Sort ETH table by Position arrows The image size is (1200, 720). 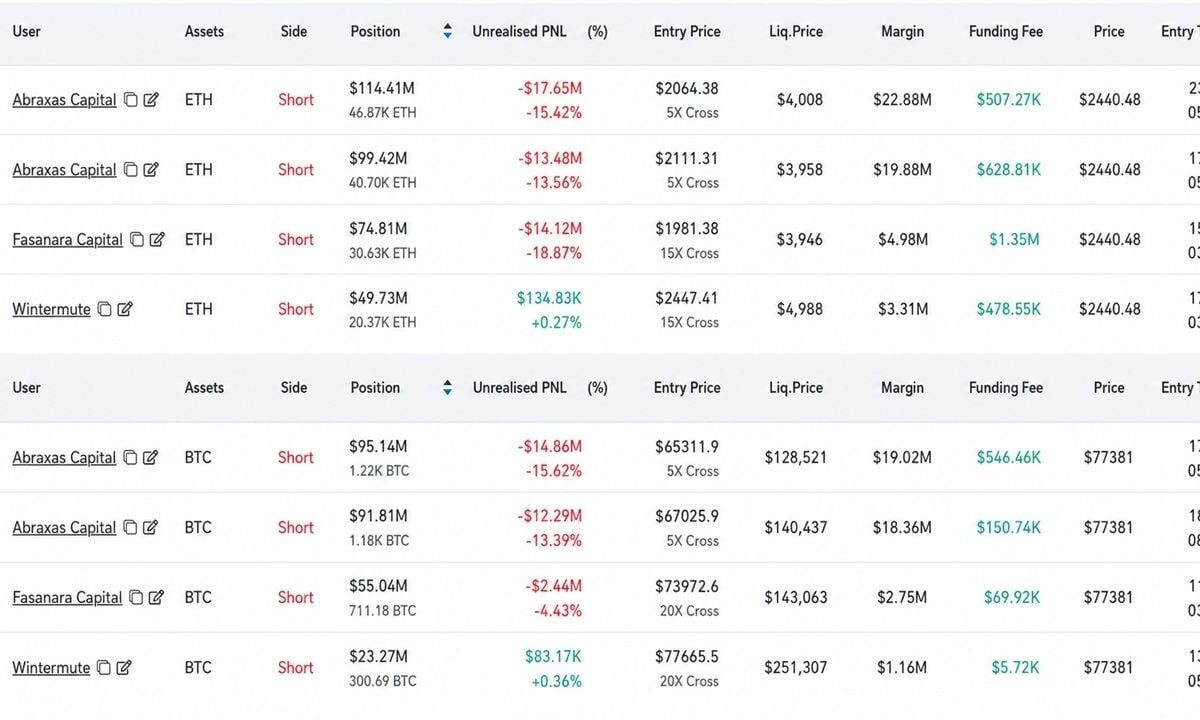click(x=447, y=31)
